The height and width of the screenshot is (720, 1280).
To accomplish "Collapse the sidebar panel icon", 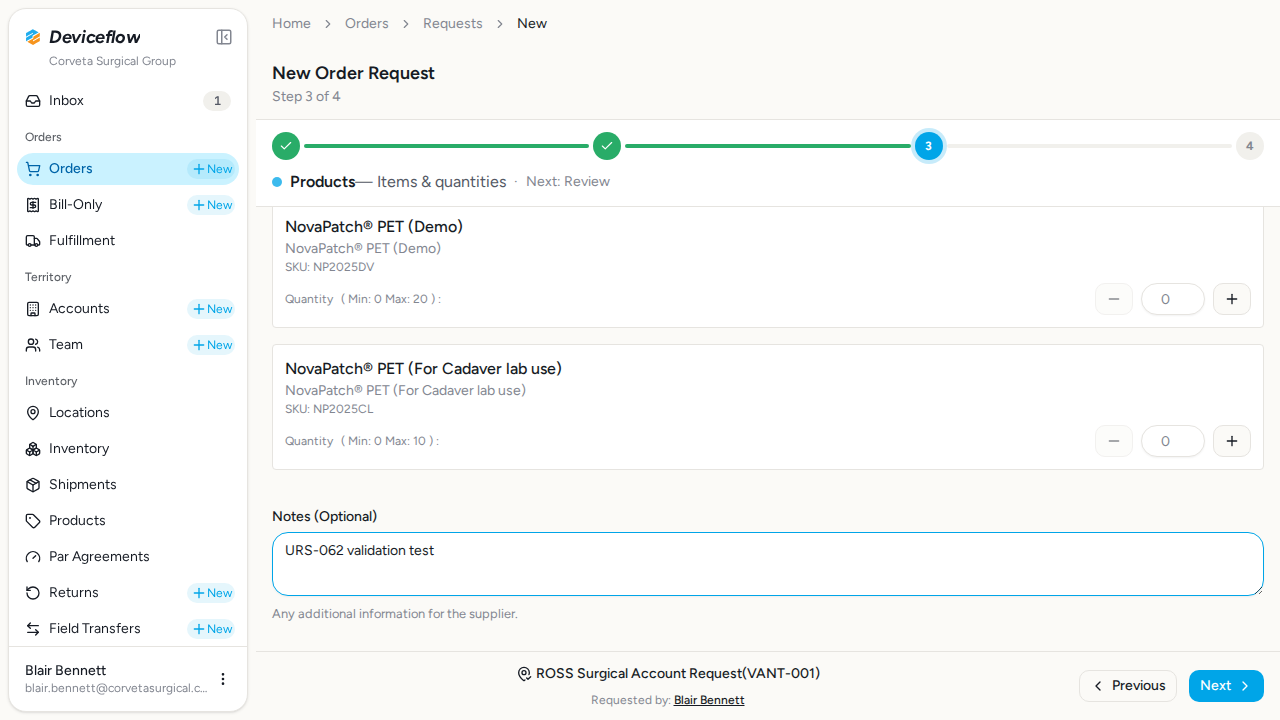I will [x=224, y=37].
